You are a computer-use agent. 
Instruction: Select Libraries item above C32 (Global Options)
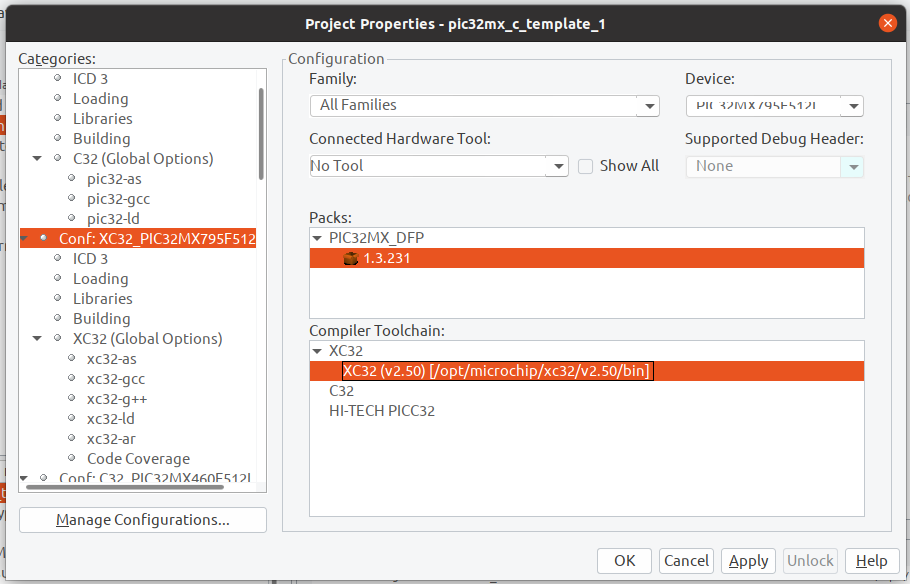pos(103,118)
